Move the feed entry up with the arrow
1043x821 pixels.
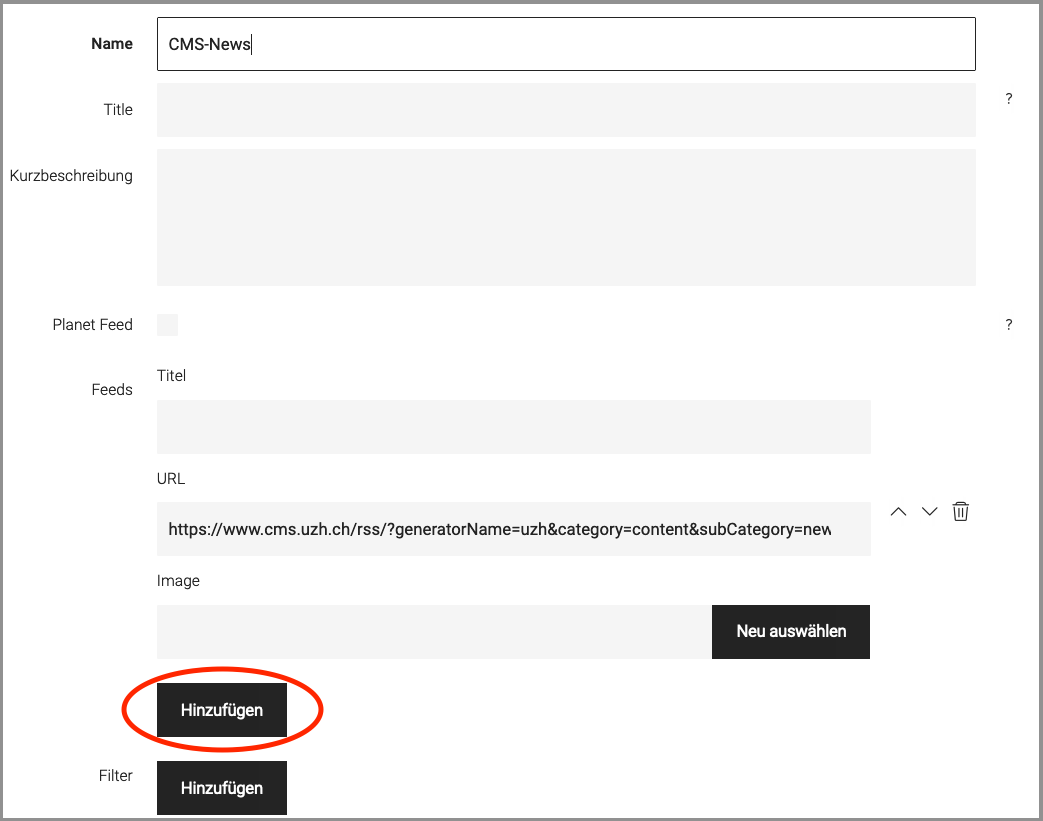point(898,512)
